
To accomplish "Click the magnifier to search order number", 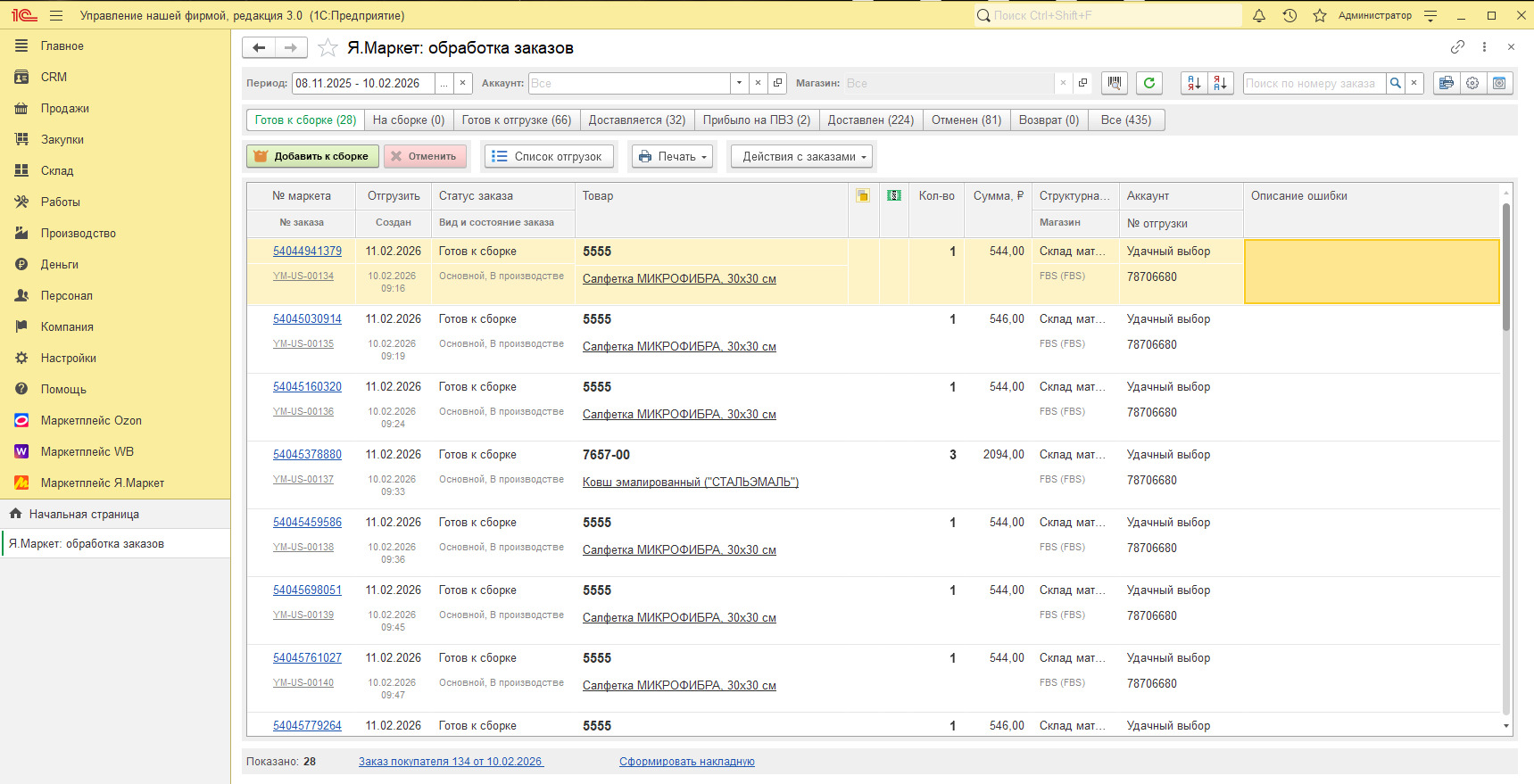I will 1396,83.
